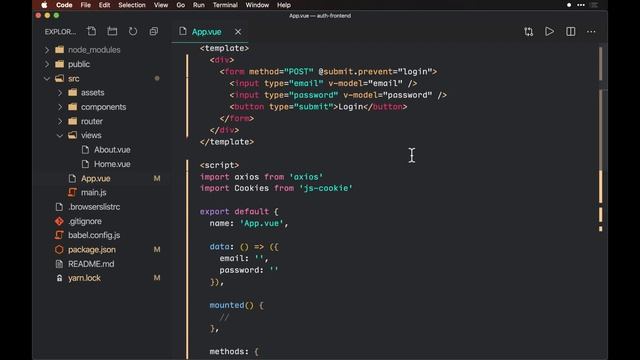The image size is (640, 360).
Task: Run the code with the play icon
Action: click(x=549, y=31)
